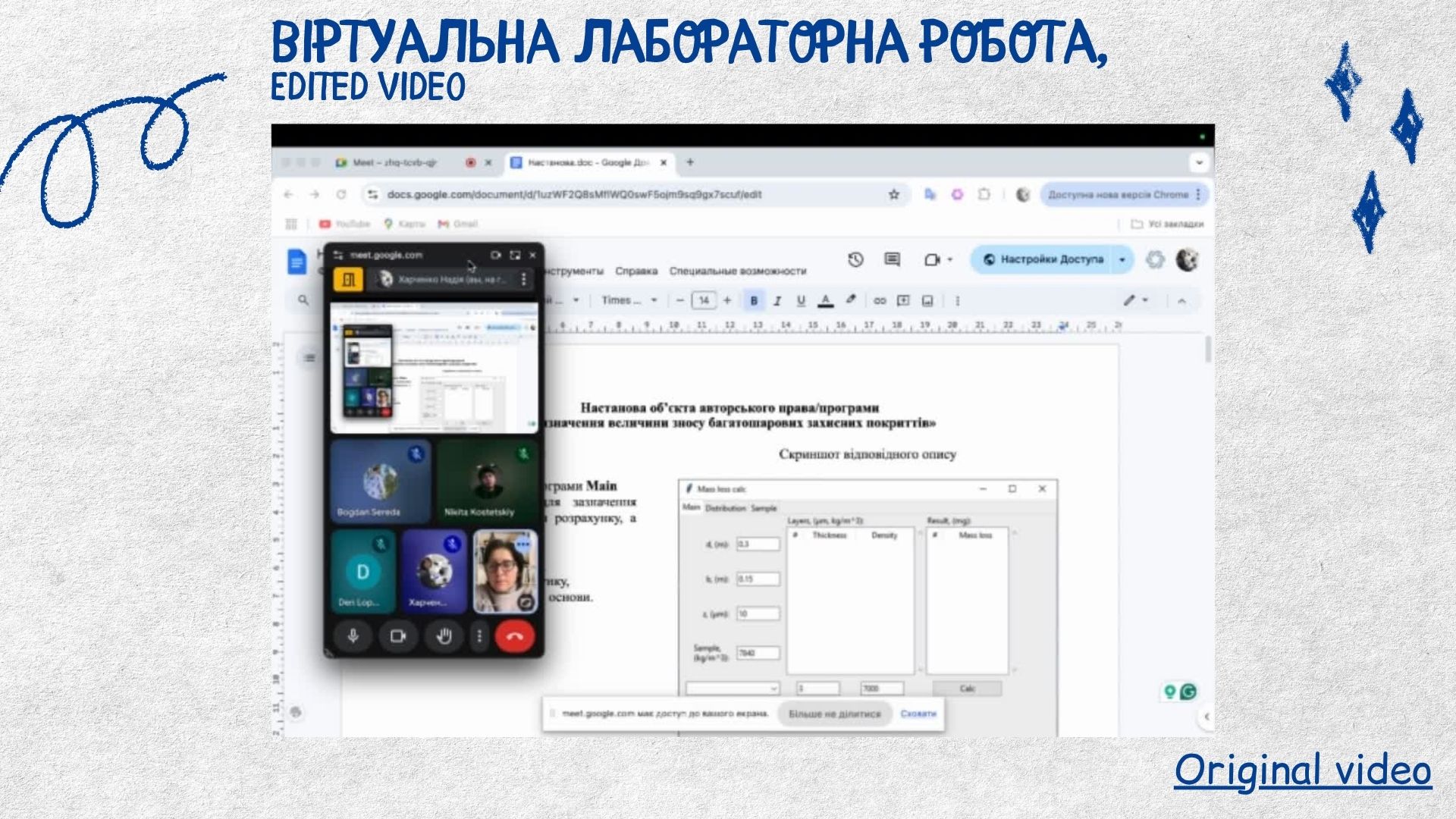
Task: Toggle the Meet camera button
Action: click(x=397, y=636)
